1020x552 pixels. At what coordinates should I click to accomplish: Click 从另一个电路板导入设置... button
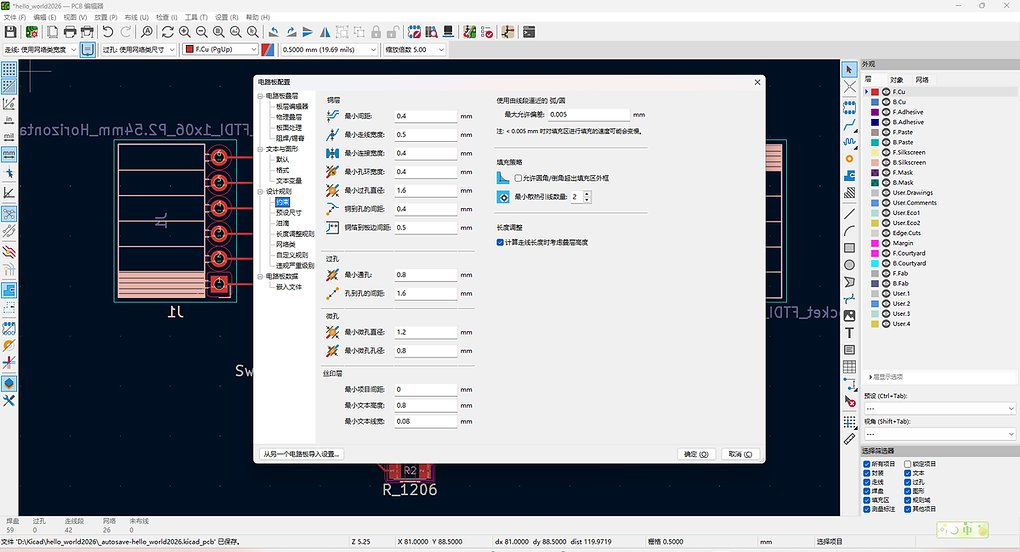(301, 454)
